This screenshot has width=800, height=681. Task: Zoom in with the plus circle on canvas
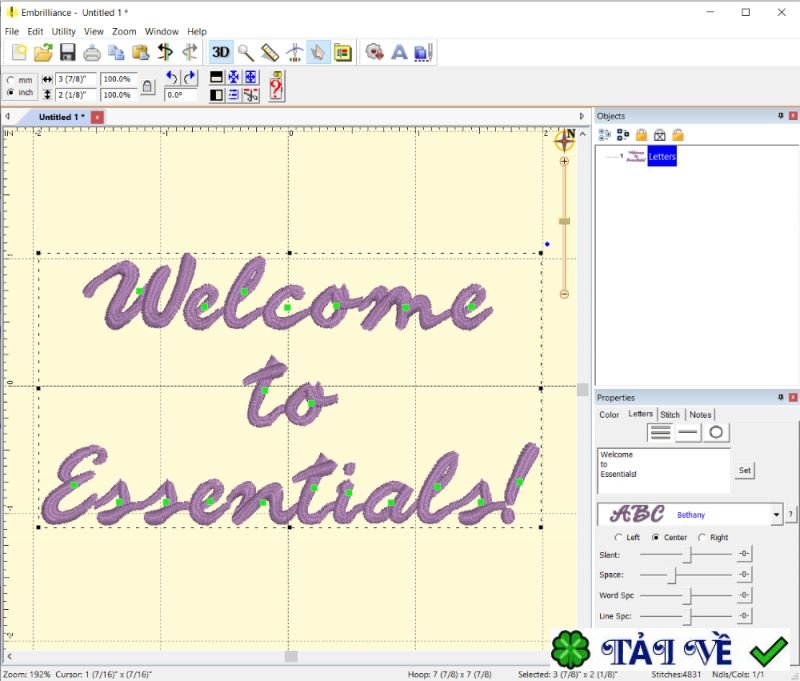point(564,162)
